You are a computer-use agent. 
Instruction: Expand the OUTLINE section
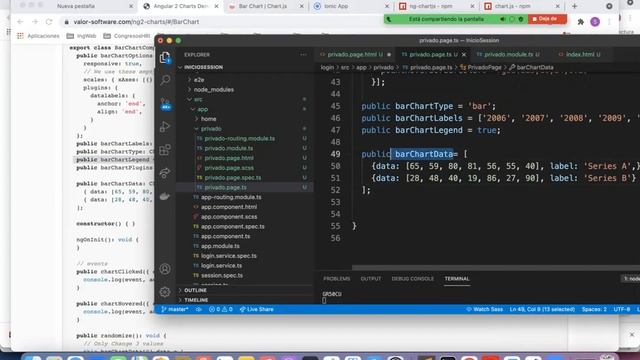click(x=195, y=290)
